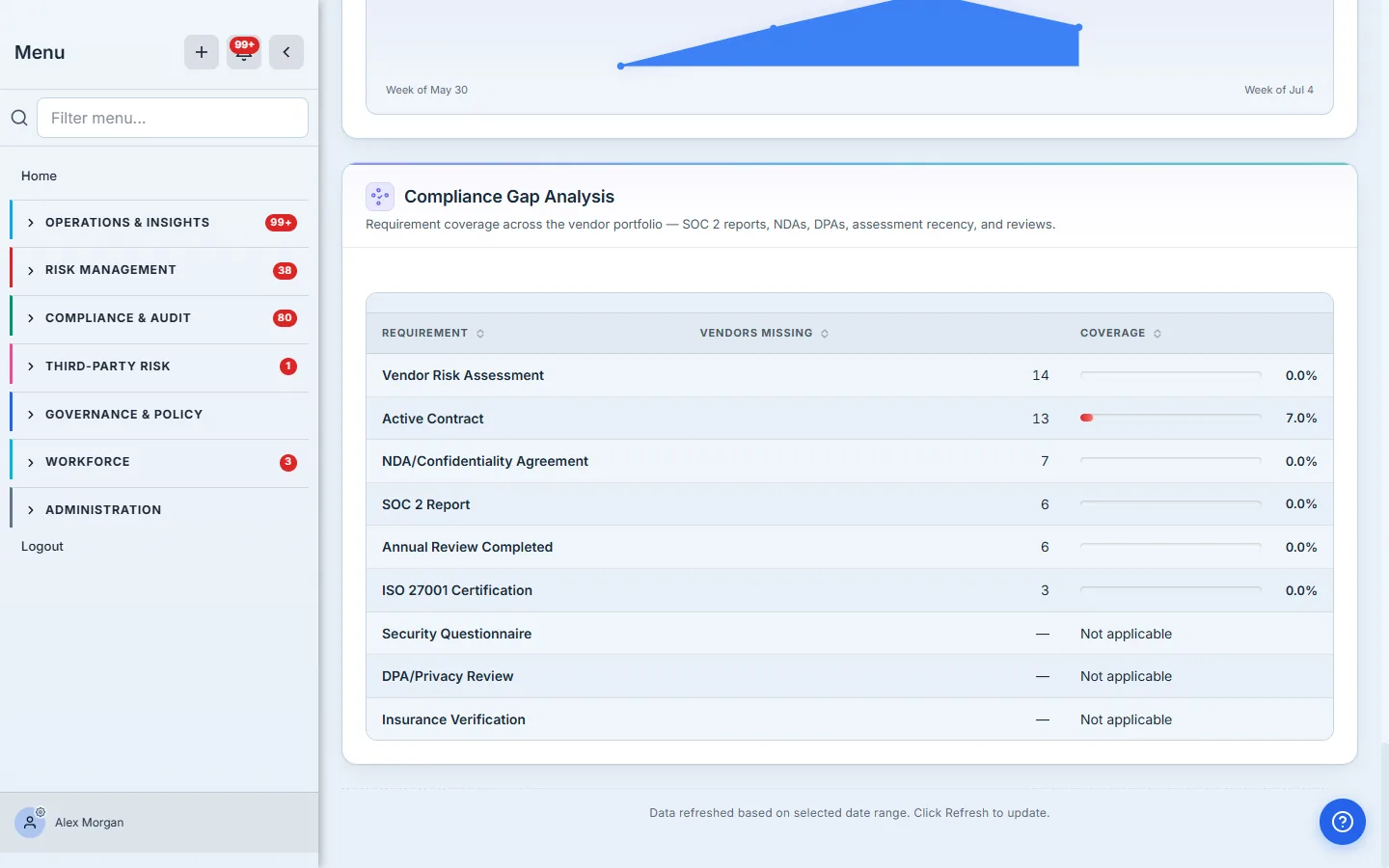
Task: Sort by Coverage column sort icon
Action: pyautogui.click(x=1157, y=334)
